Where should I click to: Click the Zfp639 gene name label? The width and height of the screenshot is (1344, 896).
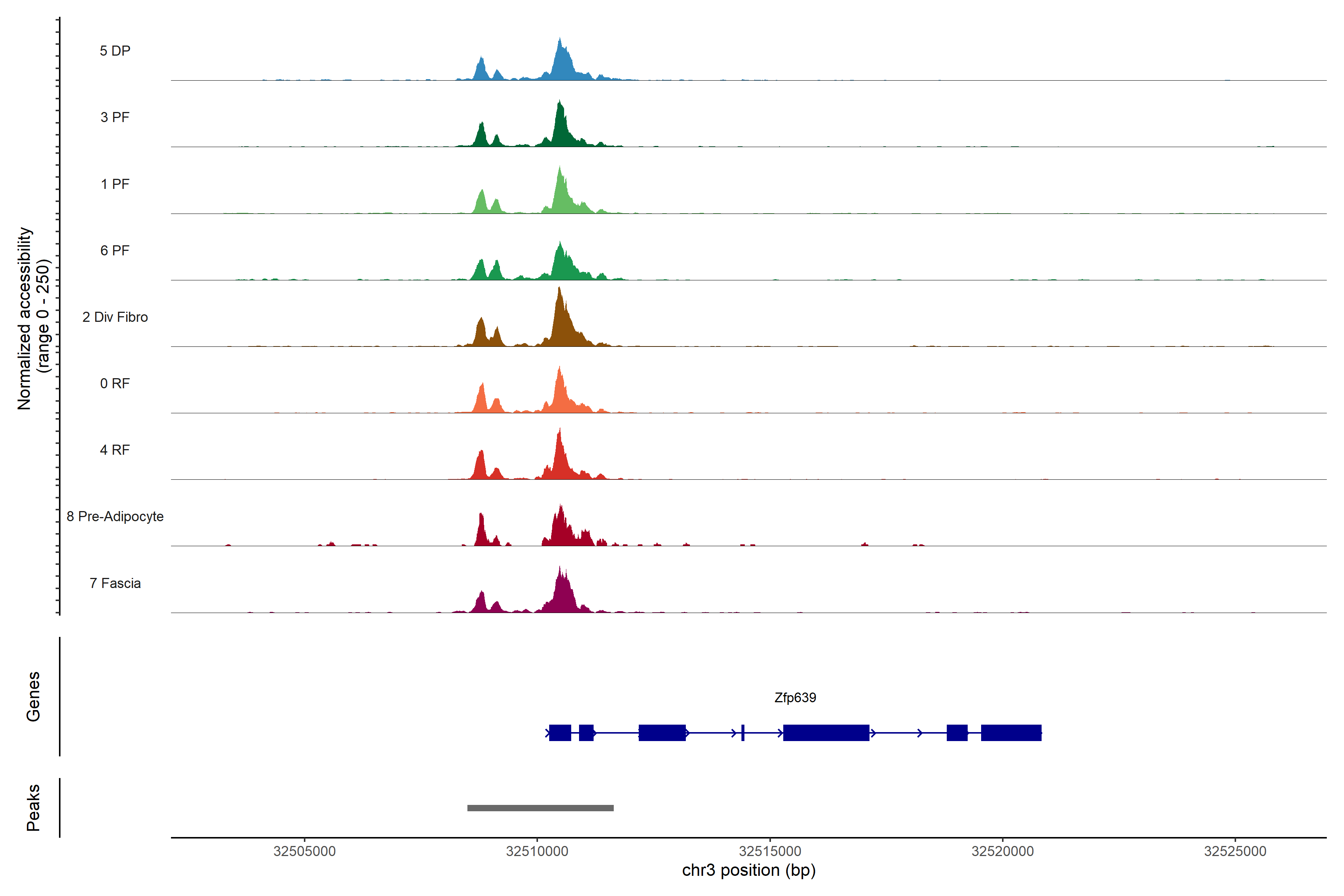(795, 698)
